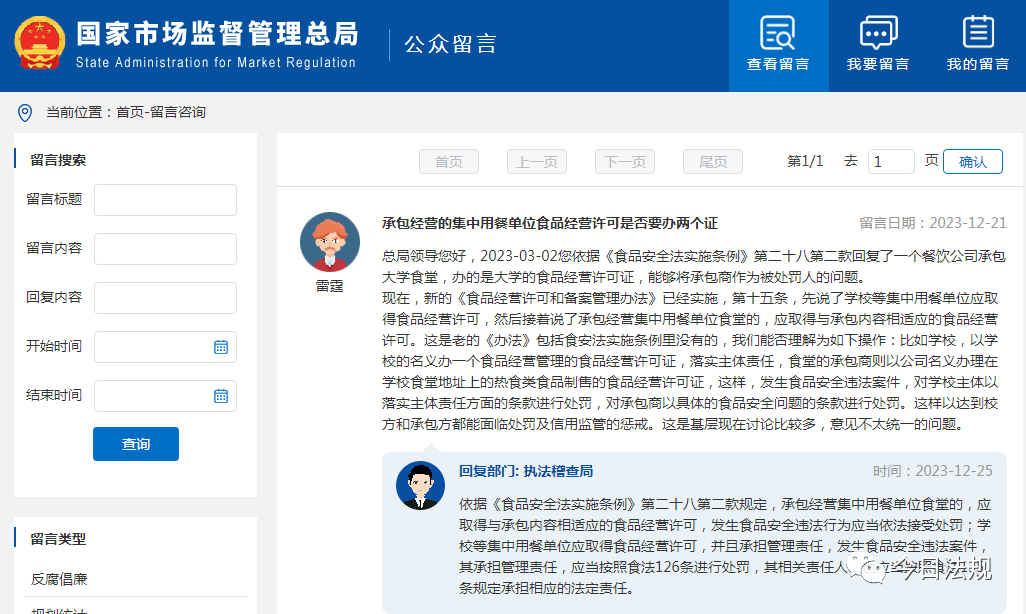Click the 第1/1 page indicator

tap(805, 161)
